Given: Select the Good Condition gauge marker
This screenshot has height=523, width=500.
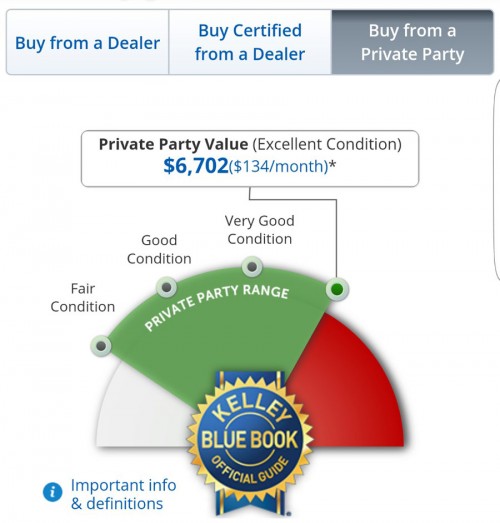Looking at the screenshot, I should tap(166, 287).
